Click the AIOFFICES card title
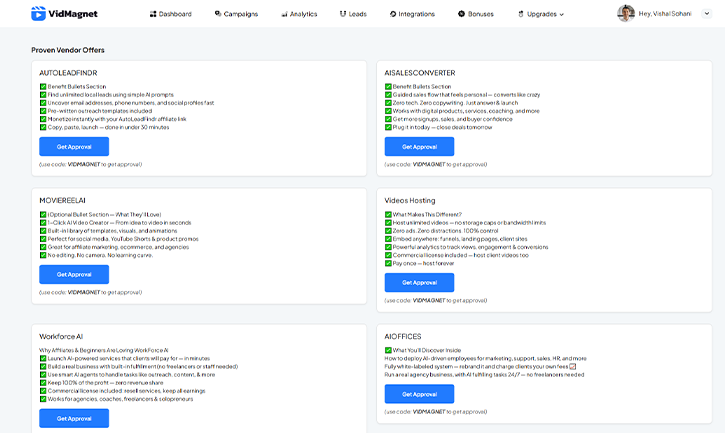This screenshot has width=725, height=433. pos(403,337)
